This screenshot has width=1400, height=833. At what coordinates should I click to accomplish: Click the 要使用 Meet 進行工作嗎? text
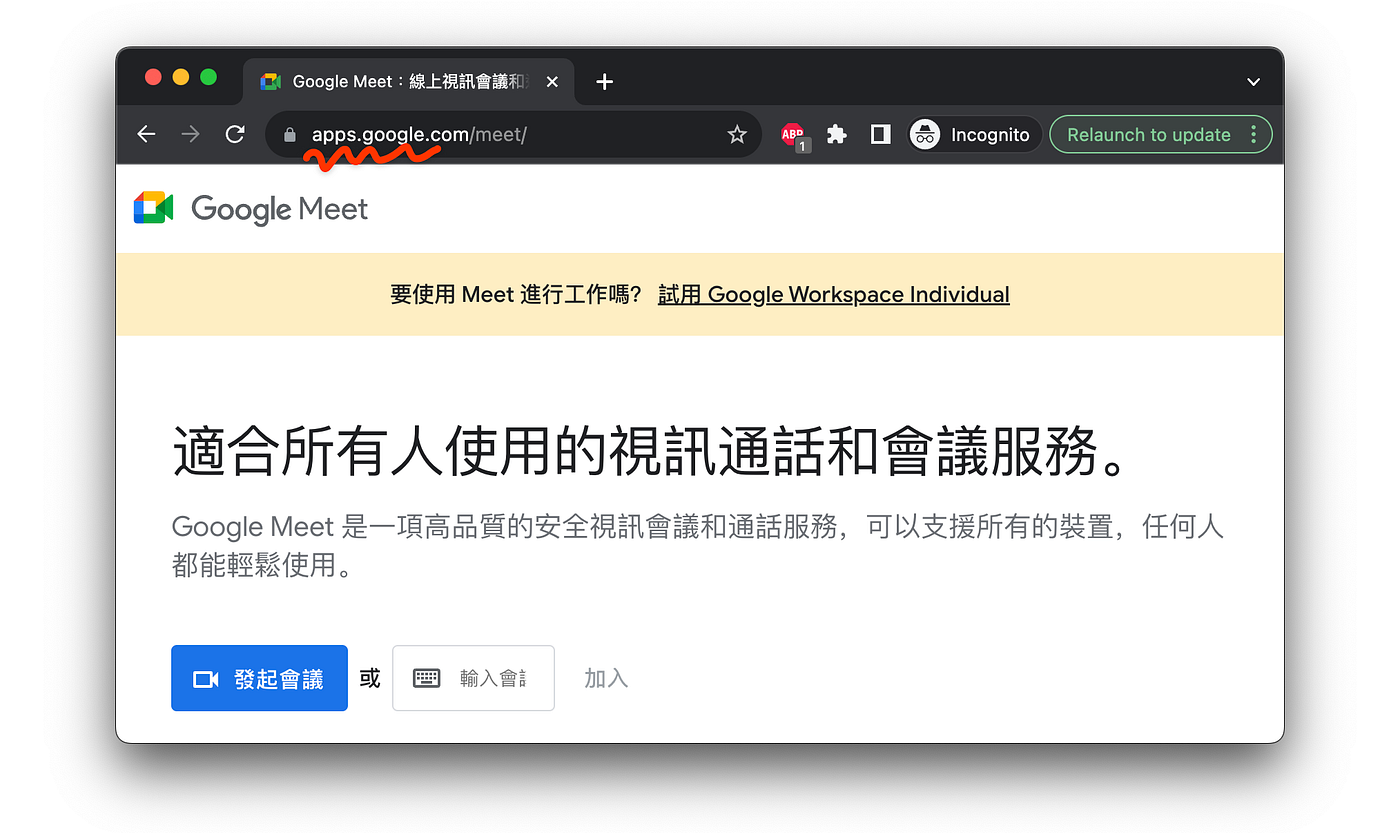(x=516, y=295)
